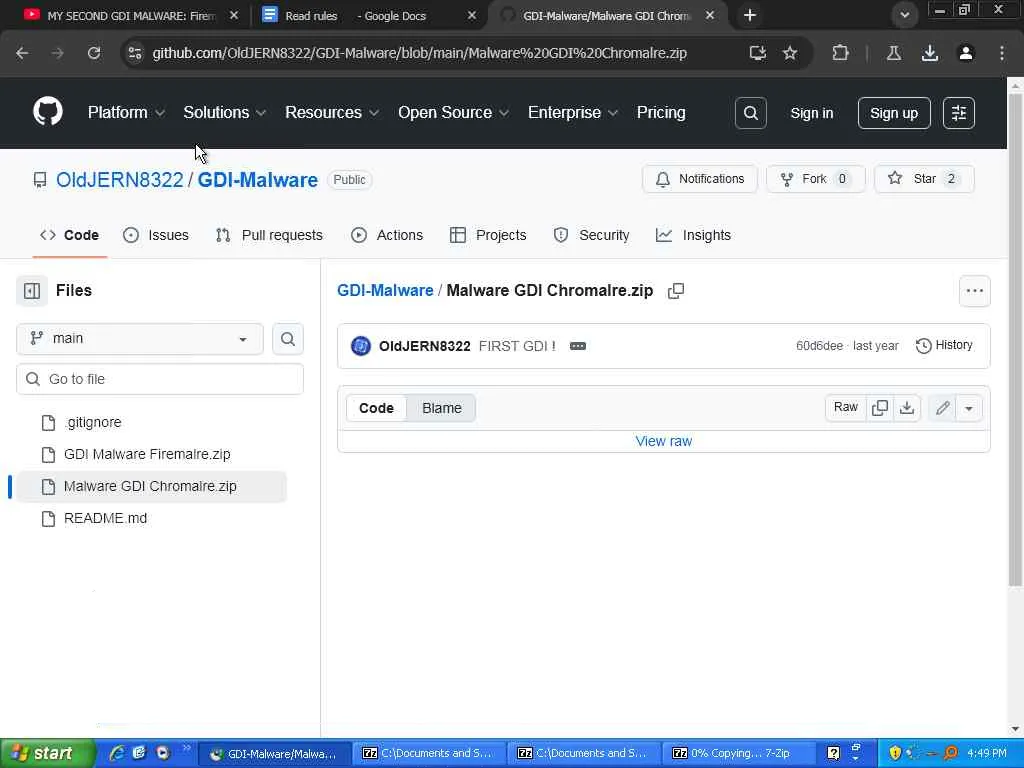The image size is (1024, 768).
Task: Copy raw file contents icon
Action: 880,408
